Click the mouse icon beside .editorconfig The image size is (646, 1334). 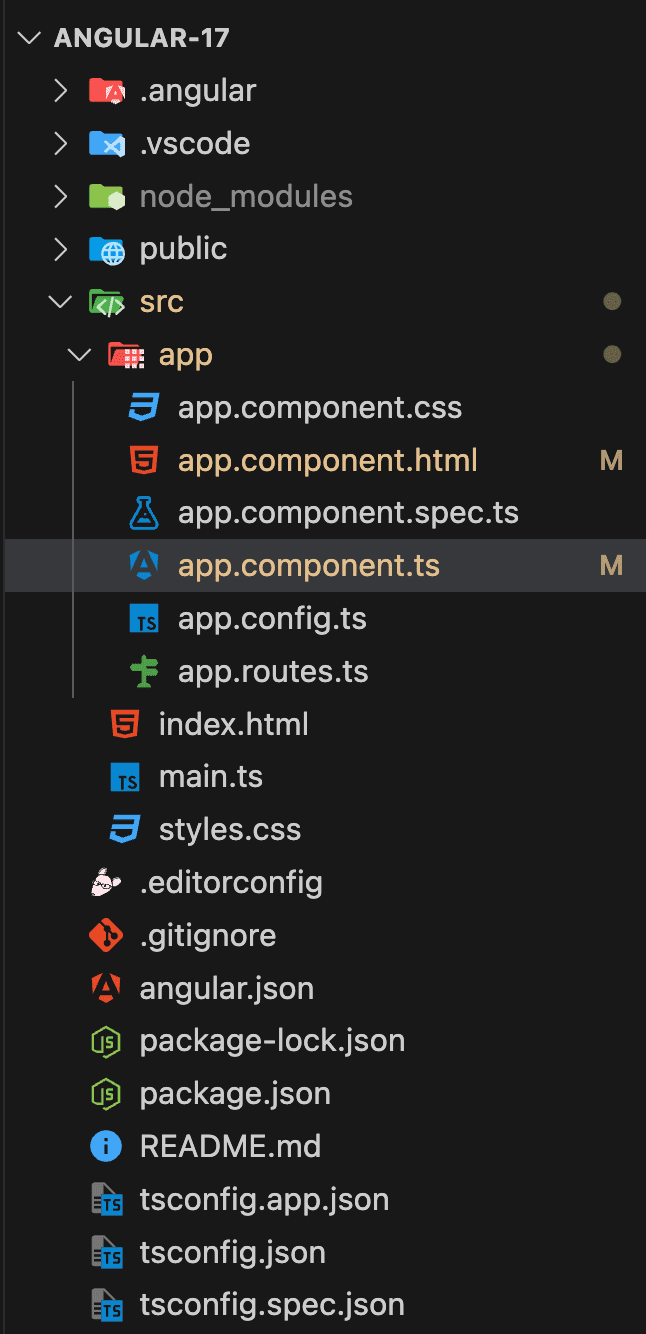click(105, 882)
